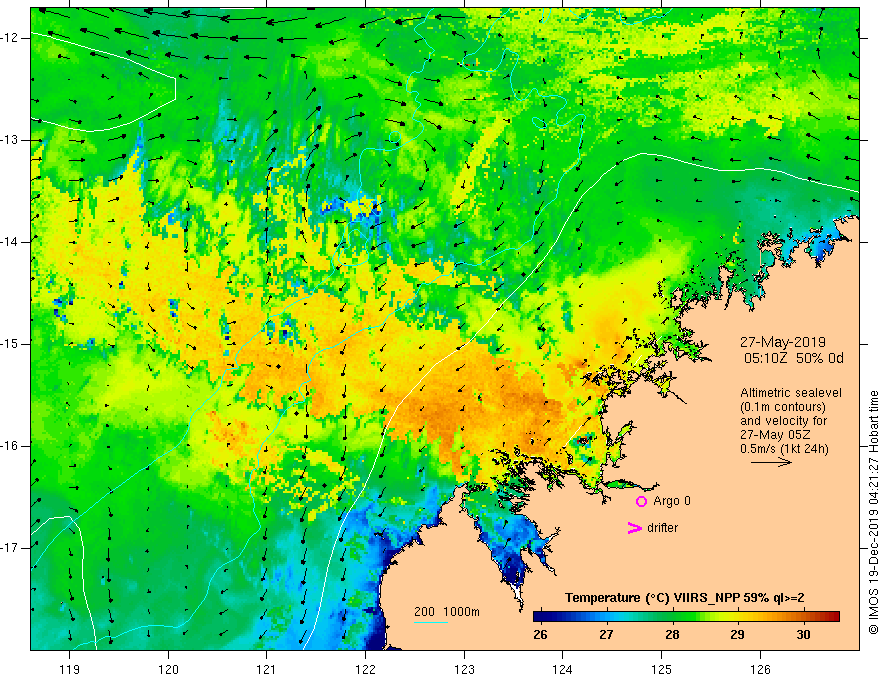Screen dimensions: 880x680
Task: Click the longitude axis label 122
Action: (x=365, y=669)
